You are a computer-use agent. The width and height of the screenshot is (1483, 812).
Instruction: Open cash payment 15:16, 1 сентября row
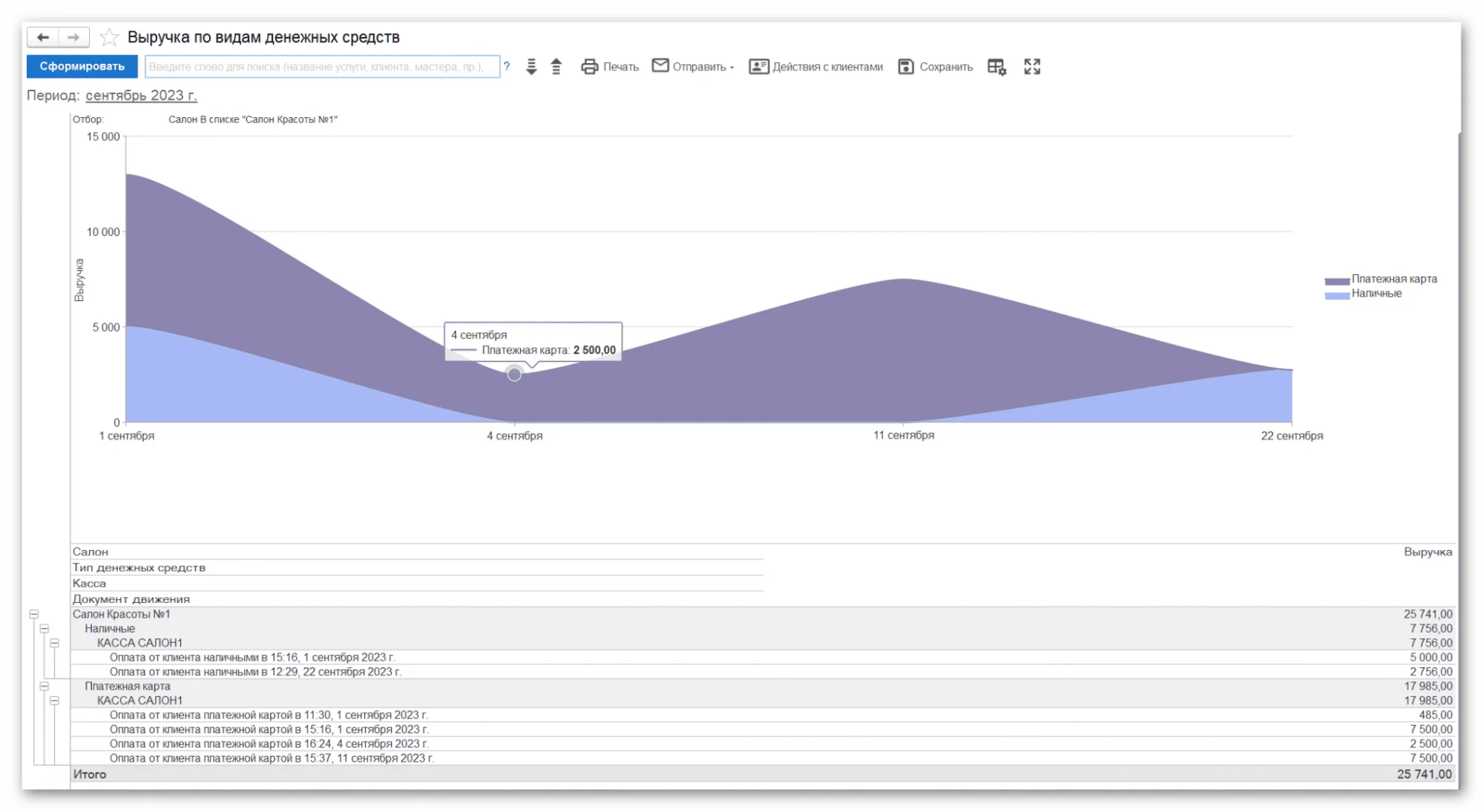point(763,657)
